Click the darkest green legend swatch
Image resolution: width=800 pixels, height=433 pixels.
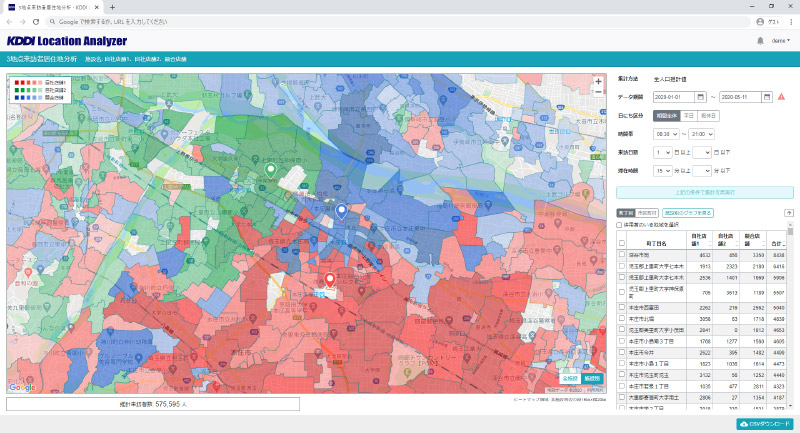coord(17,90)
